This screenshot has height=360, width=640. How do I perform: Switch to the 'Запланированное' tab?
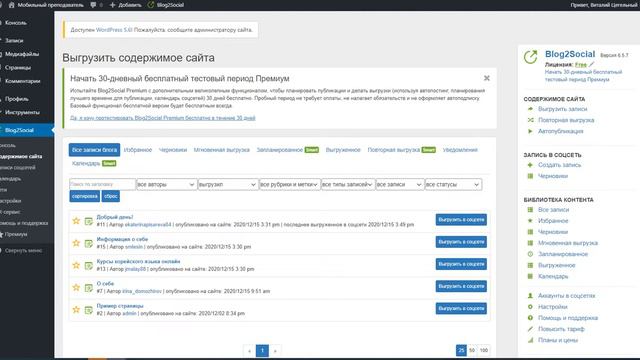pyautogui.click(x=280, y=150)
